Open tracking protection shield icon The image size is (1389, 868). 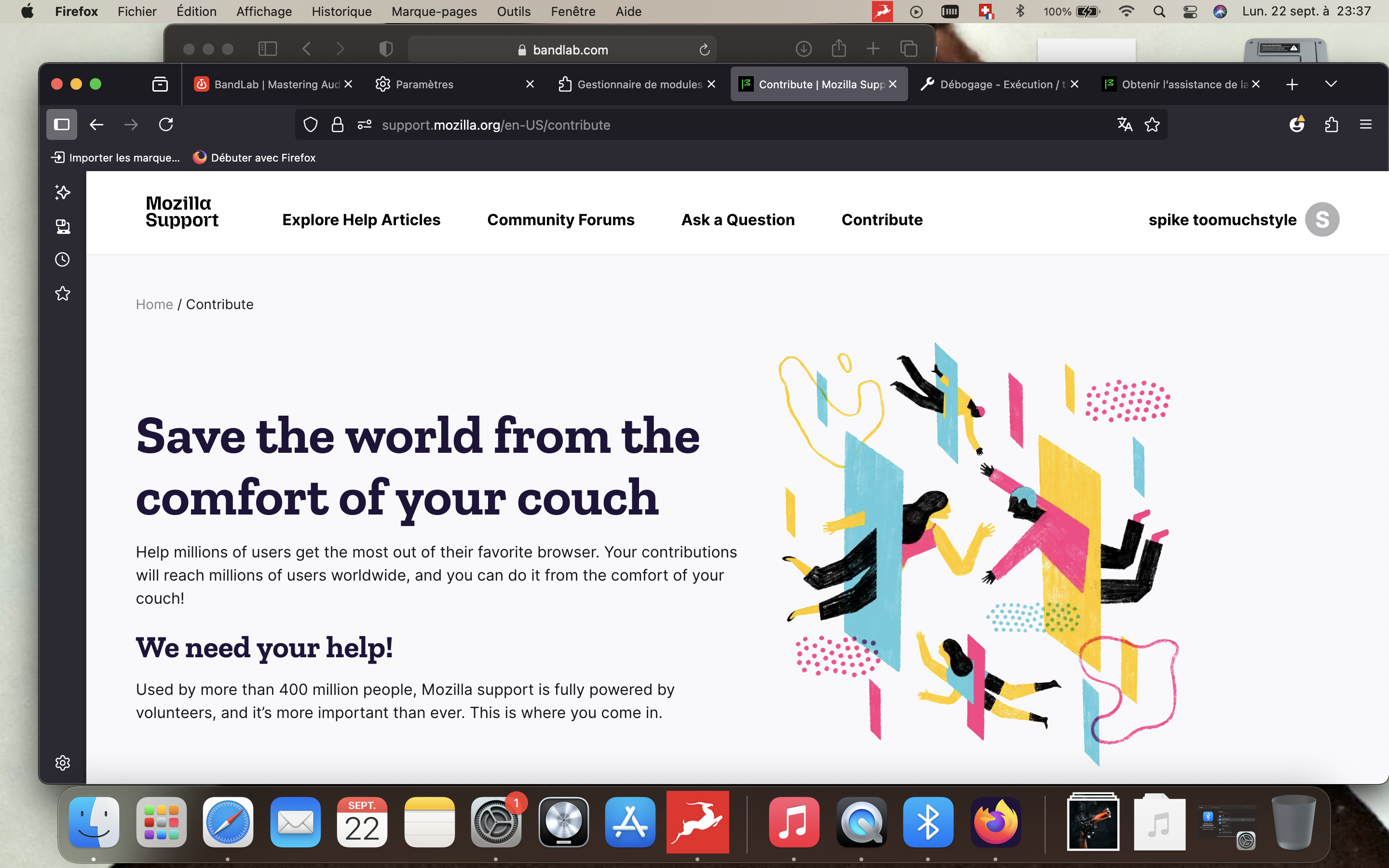pyautogui.click(x=311, y=124)
